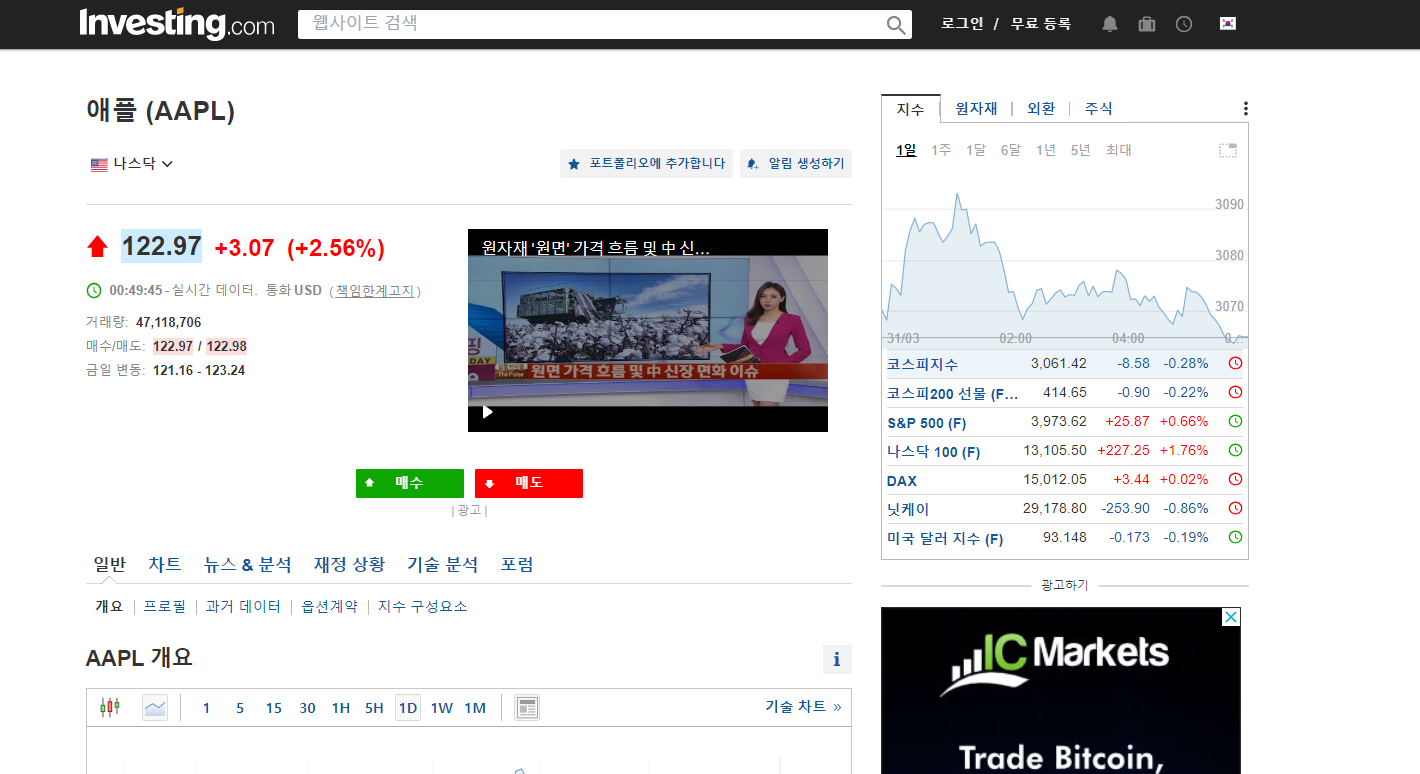Click the Korean flag language selector

pyautogui.click(x=1228, y=23)
